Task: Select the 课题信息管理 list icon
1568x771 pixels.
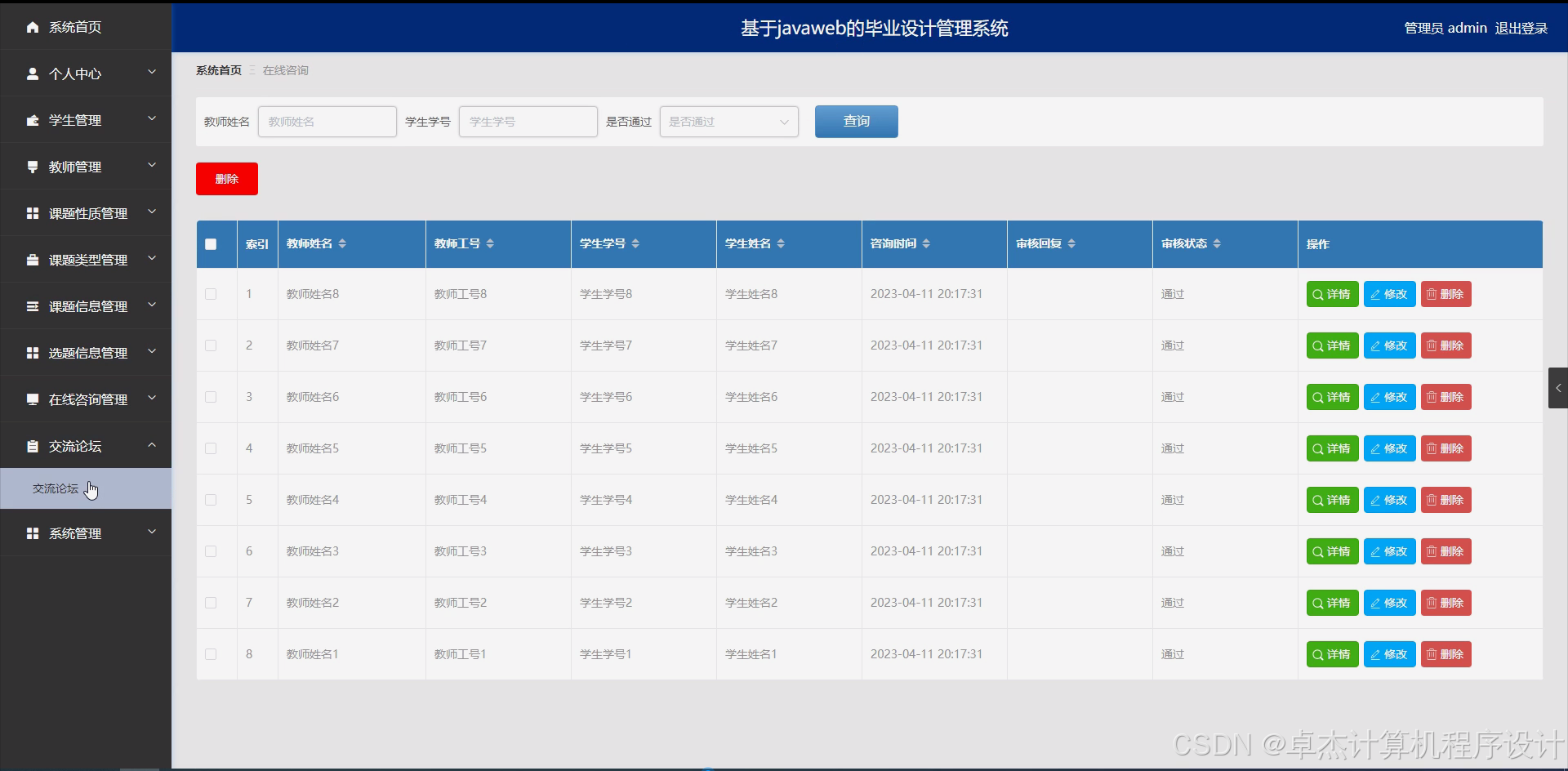Action: coord(33,305)
